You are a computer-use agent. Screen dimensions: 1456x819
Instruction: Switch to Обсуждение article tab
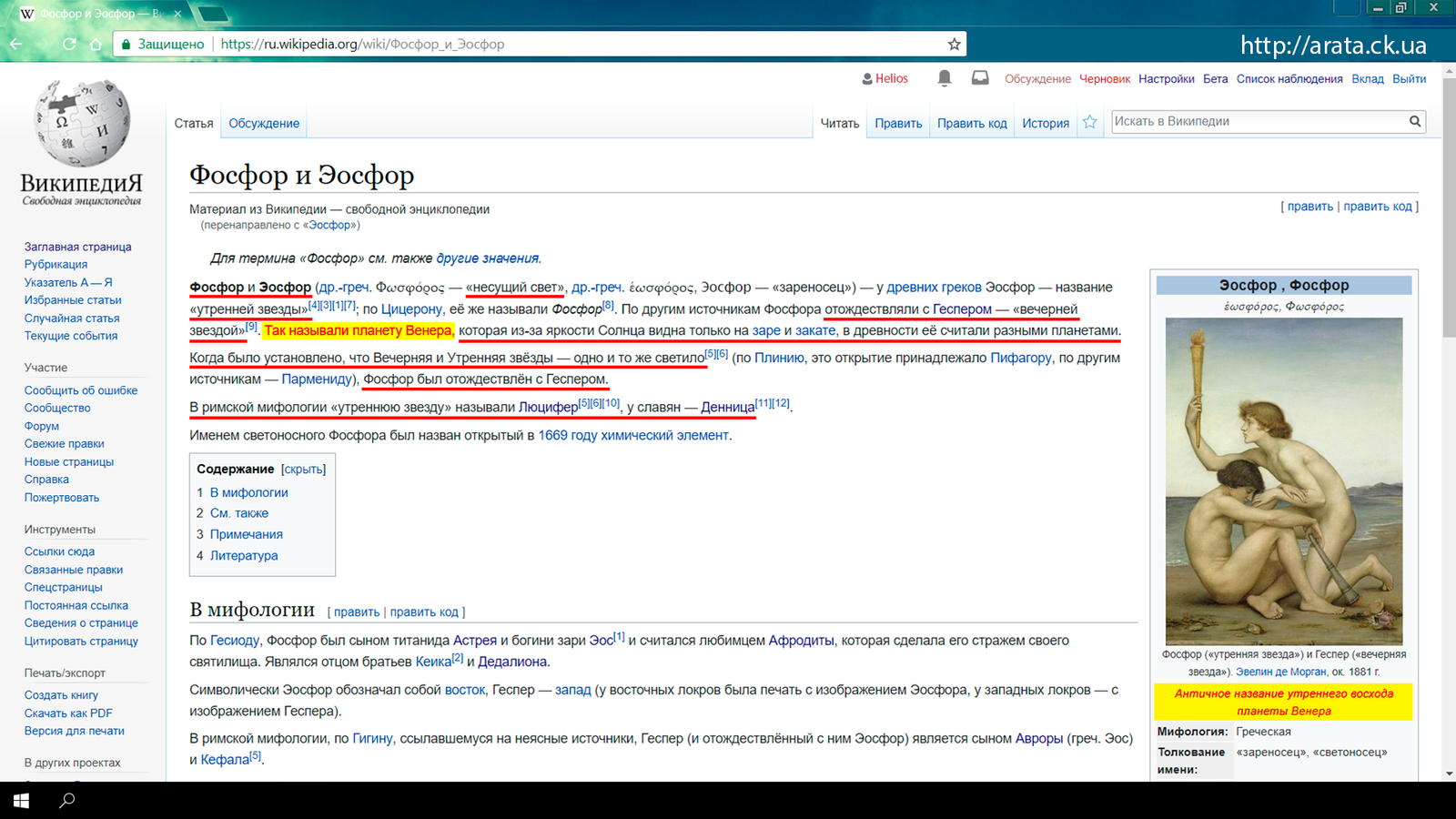(264, 123)
